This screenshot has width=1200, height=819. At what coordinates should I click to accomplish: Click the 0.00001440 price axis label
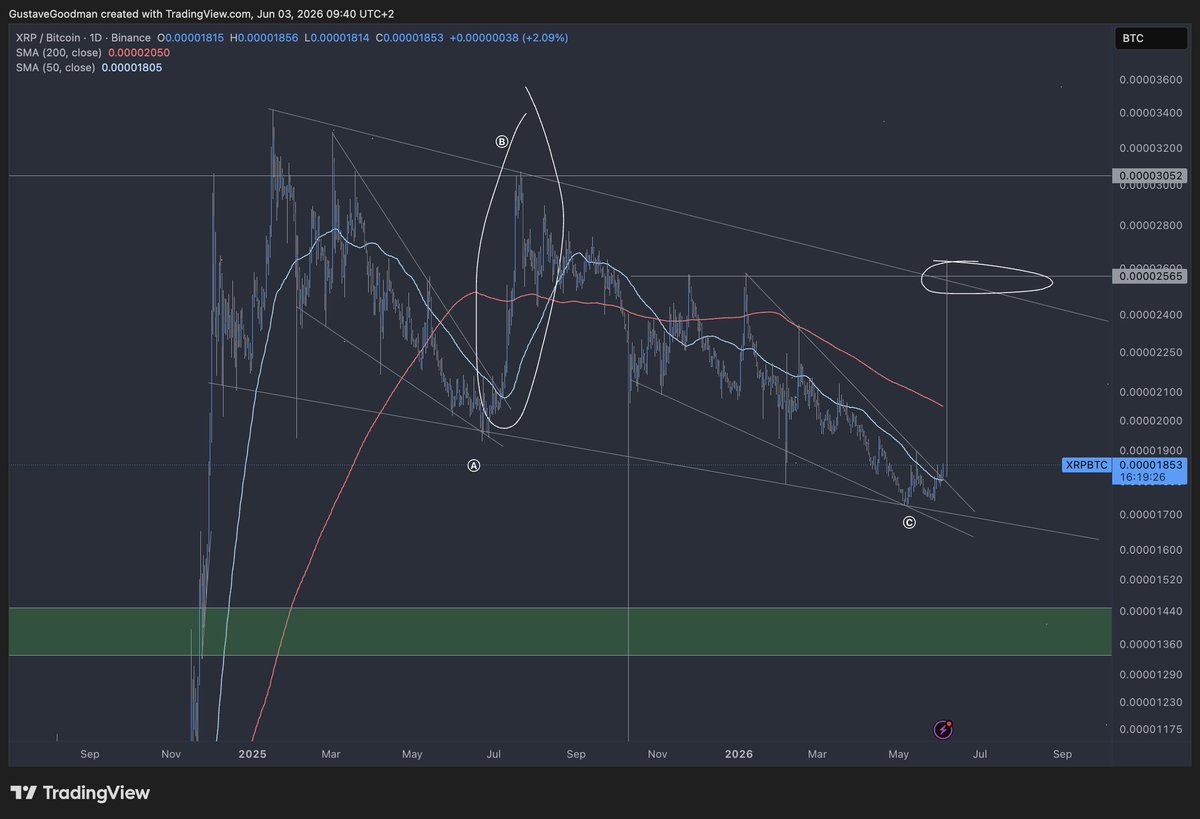(x=1151, y=611)
